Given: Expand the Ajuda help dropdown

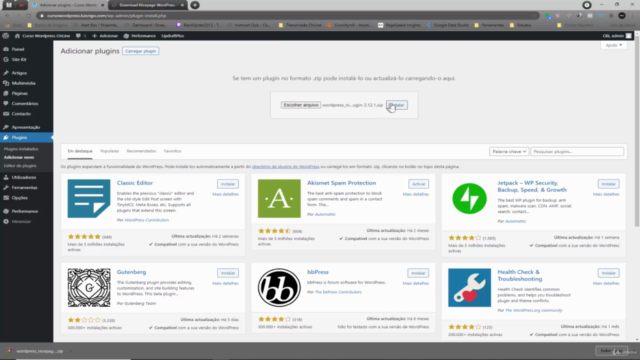Looking at the screenshot, I should (x=613, y=45).
